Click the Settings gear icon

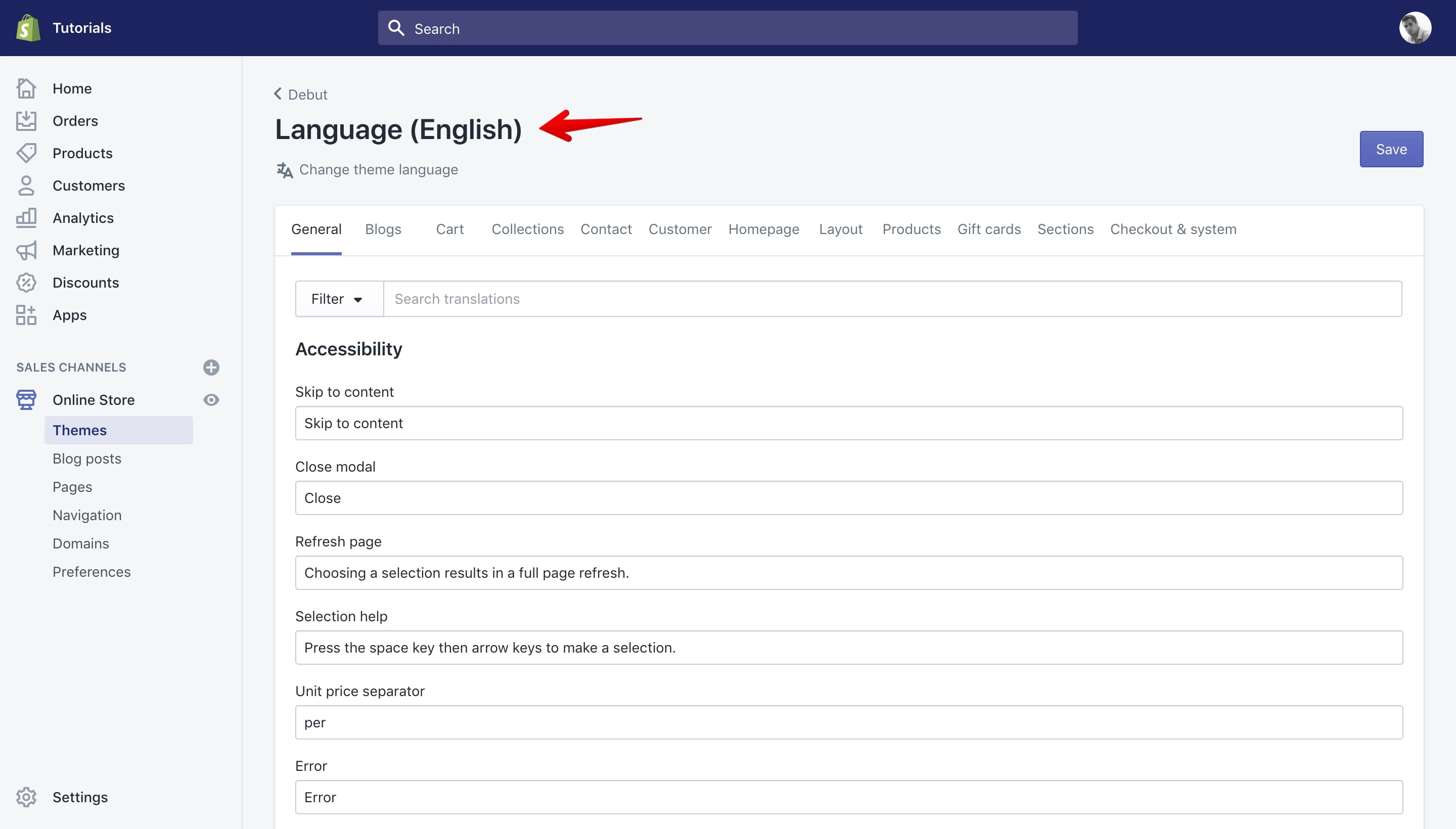26,797
